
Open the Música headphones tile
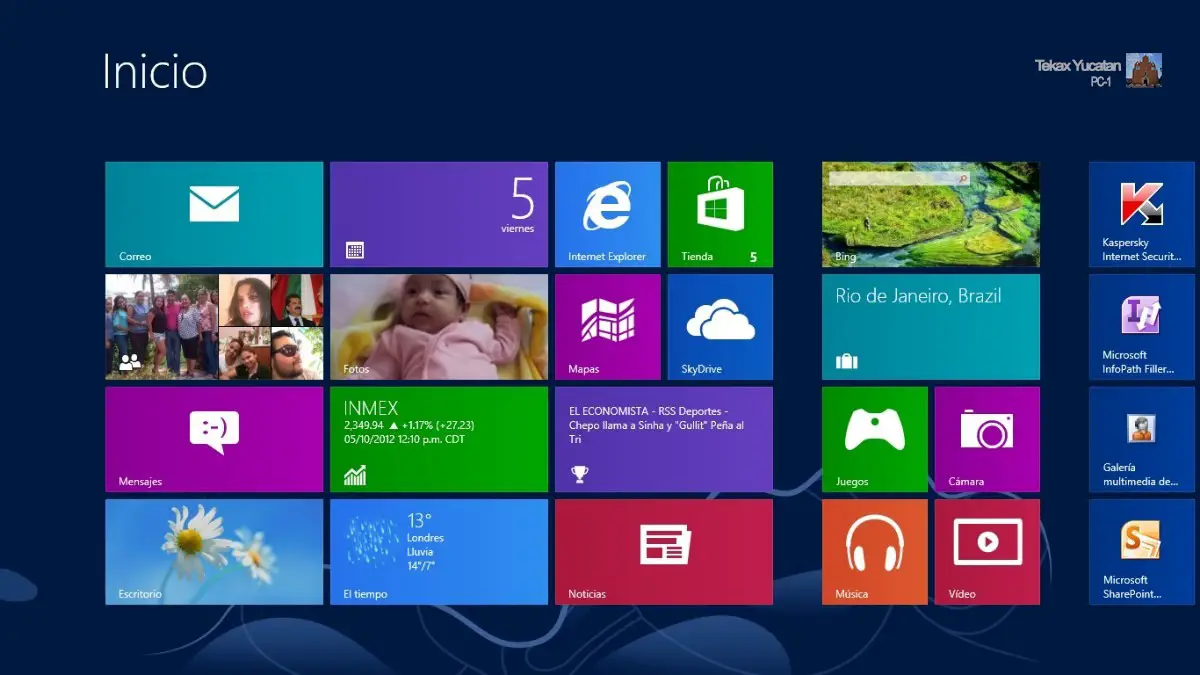875,552
